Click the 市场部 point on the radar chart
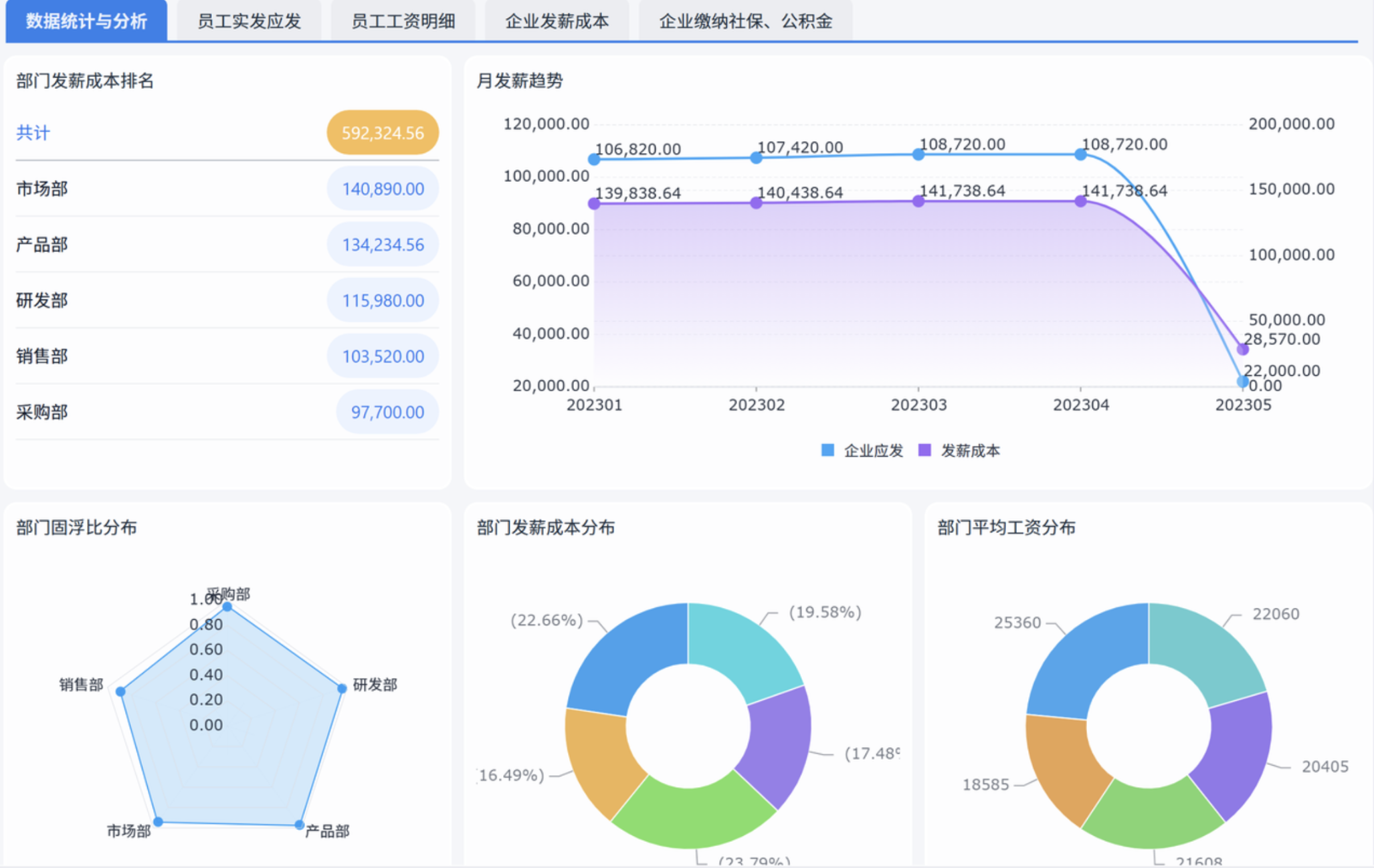The width and height of the screenshot is (1374, 868). point(159,822)
